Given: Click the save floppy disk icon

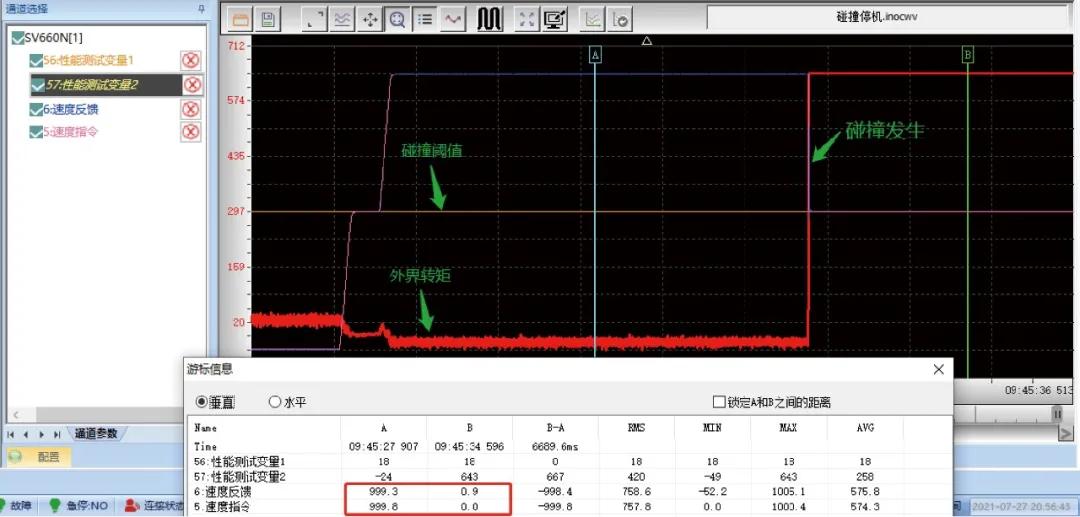Looking at the screenshot, I should point(268,19).
